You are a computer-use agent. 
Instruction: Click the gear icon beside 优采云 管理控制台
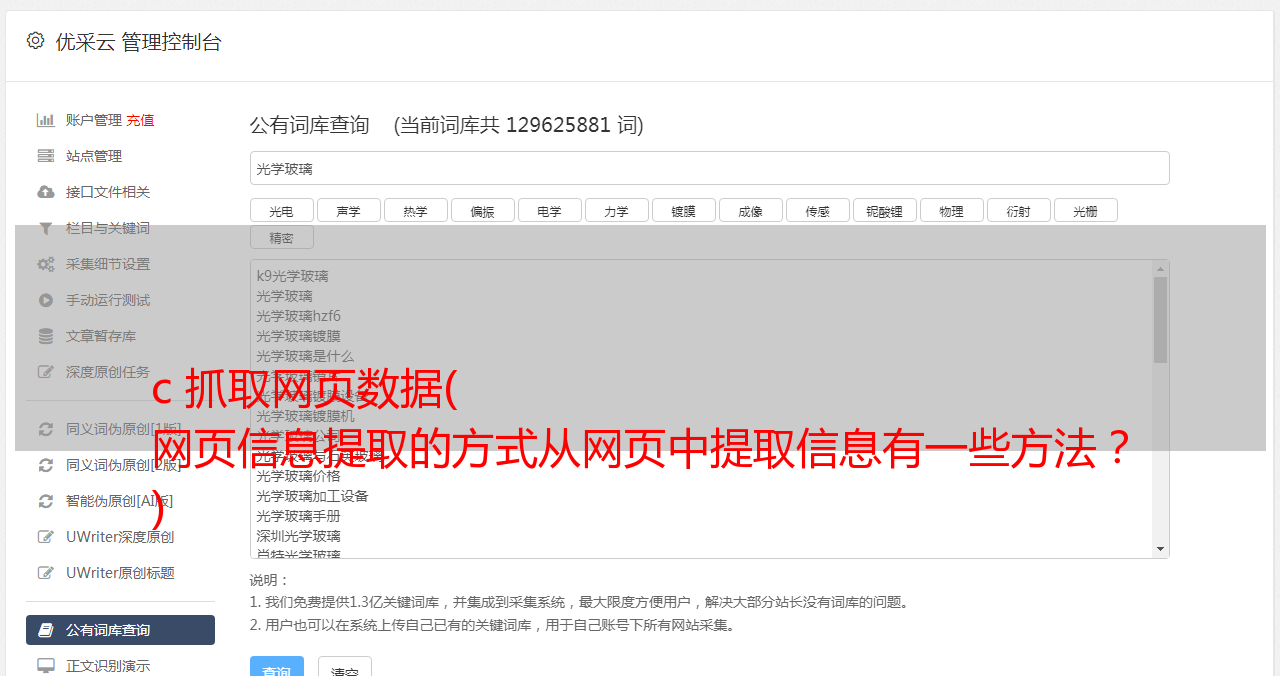pos(36,41)
